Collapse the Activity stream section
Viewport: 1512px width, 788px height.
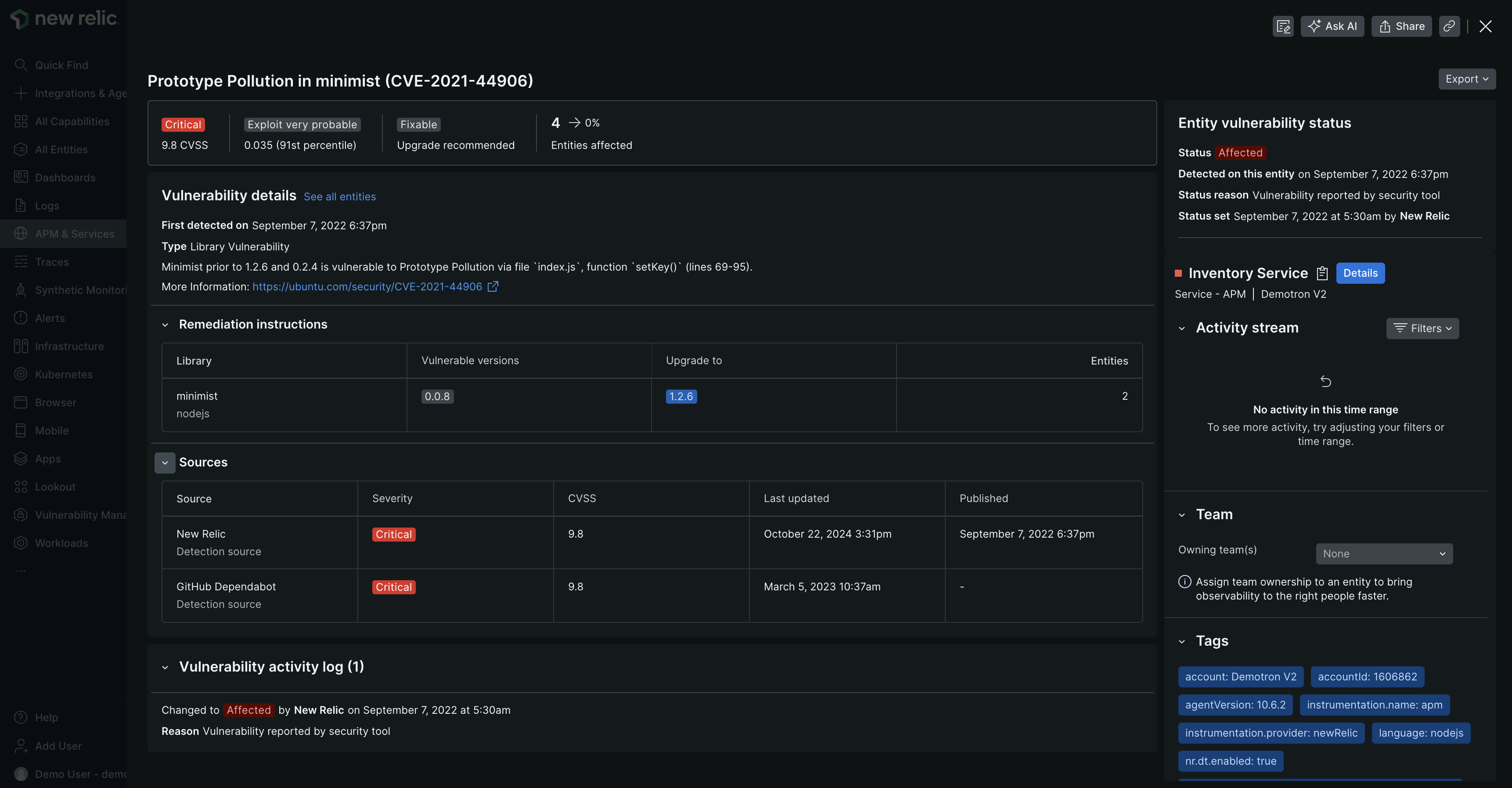(1181, 329)
